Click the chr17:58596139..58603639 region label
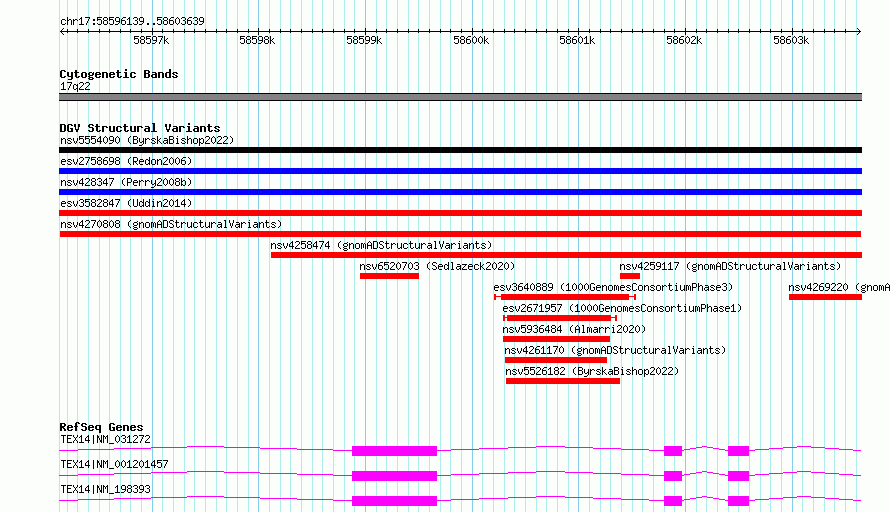The image size is (890, 512). 132,21
